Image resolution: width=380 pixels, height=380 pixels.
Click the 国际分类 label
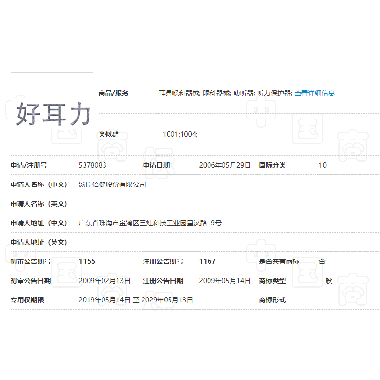(x=272, y=165)
